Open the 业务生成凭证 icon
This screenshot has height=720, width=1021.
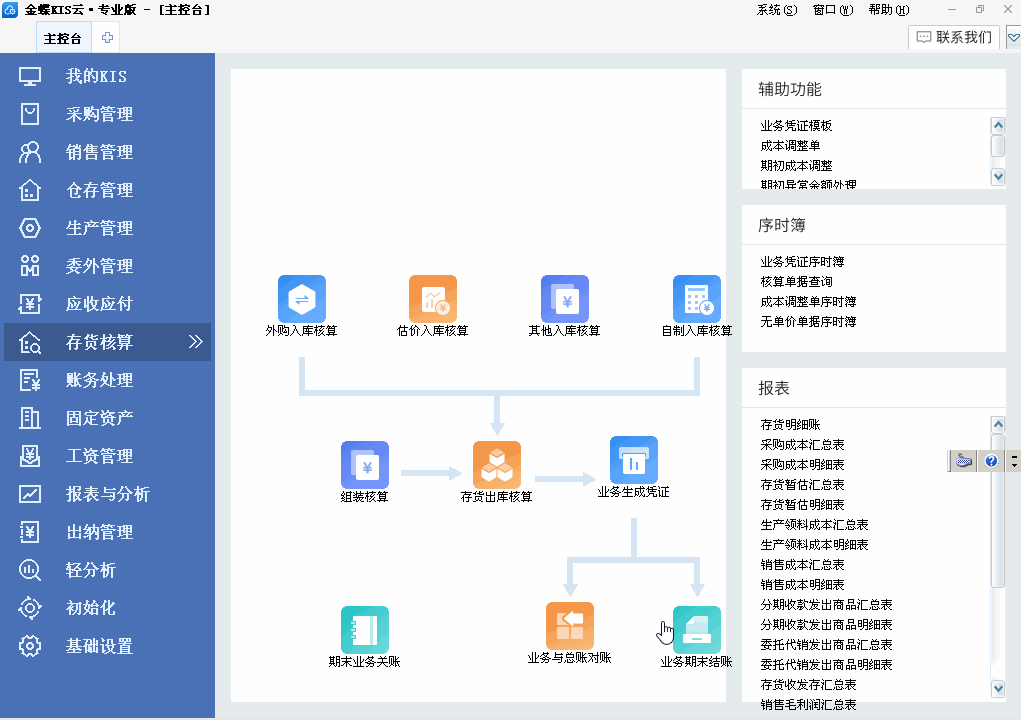coord(634,460)
